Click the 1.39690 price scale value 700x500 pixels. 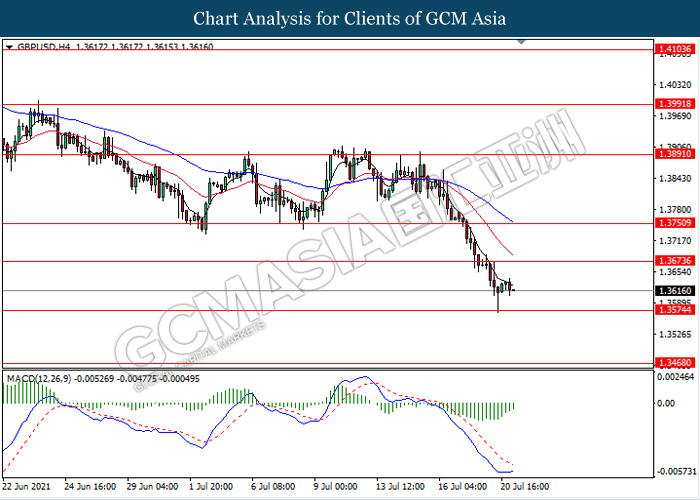coord(675,116)
